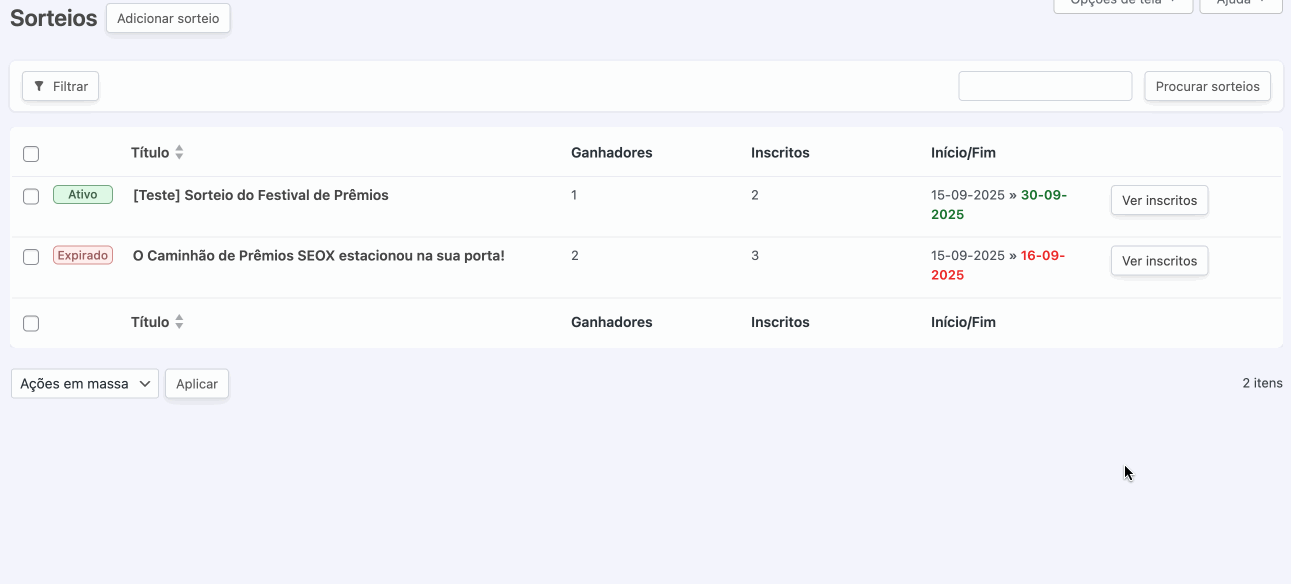This screenshot has width=1291, height=584.
Task: Open the Ações em massa dropdown
Action: pos(85,384)
